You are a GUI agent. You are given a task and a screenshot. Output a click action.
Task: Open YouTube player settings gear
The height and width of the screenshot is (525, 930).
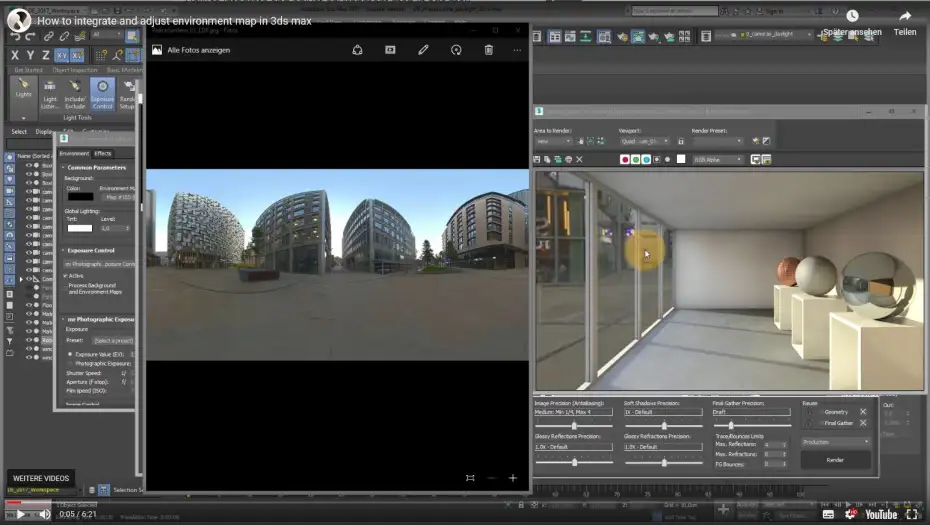point(851,514)
